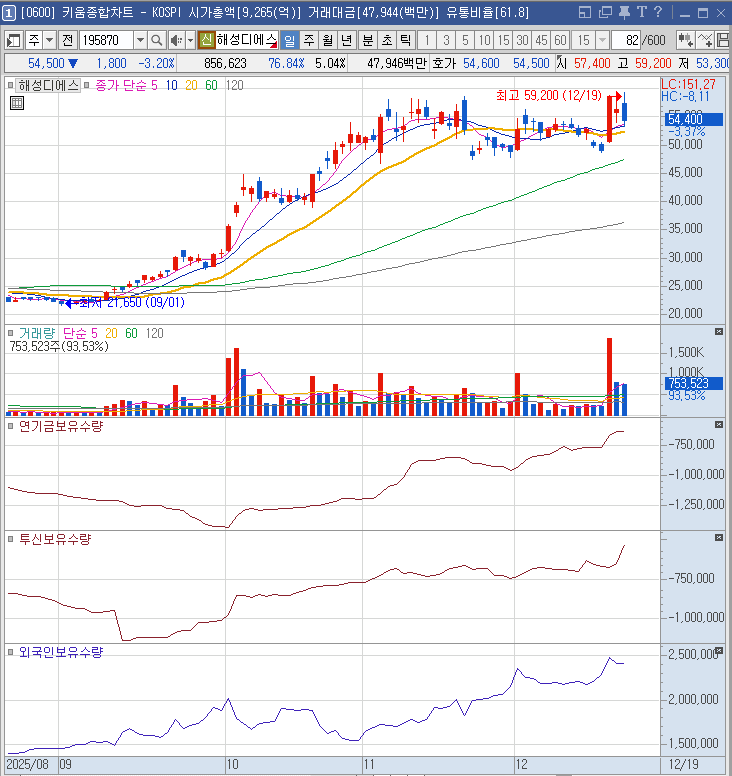Click the font size T icon
This screenshot has width=732, height=776.
coord(639,12)
